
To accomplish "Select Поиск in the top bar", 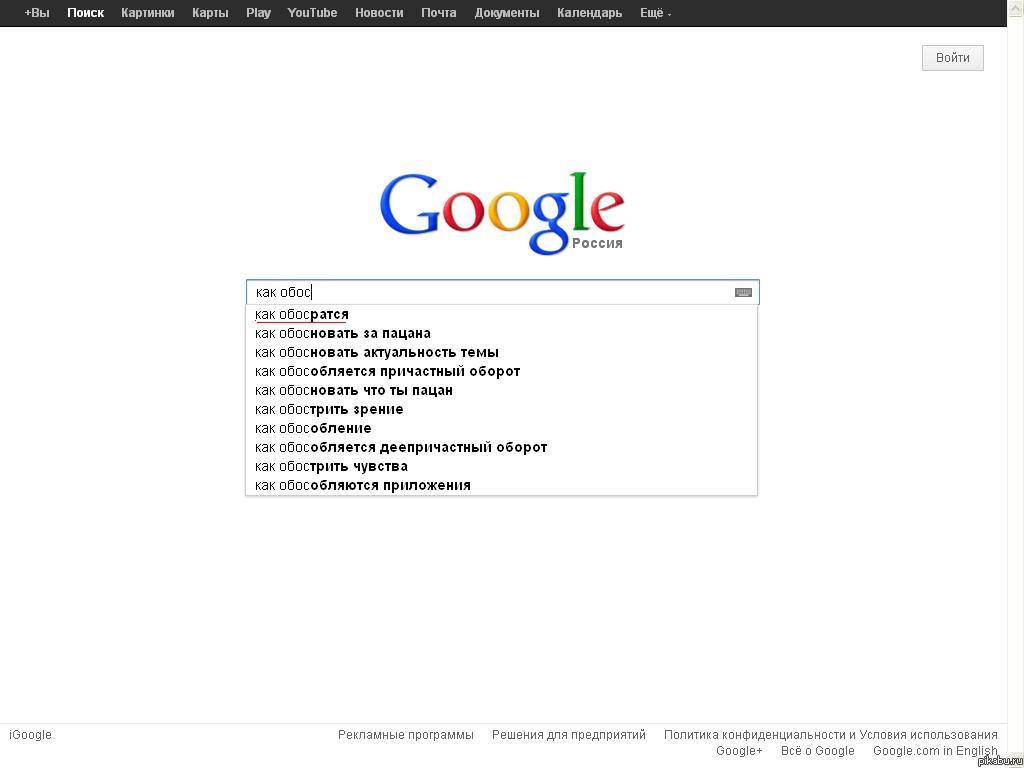I will 86,13.
